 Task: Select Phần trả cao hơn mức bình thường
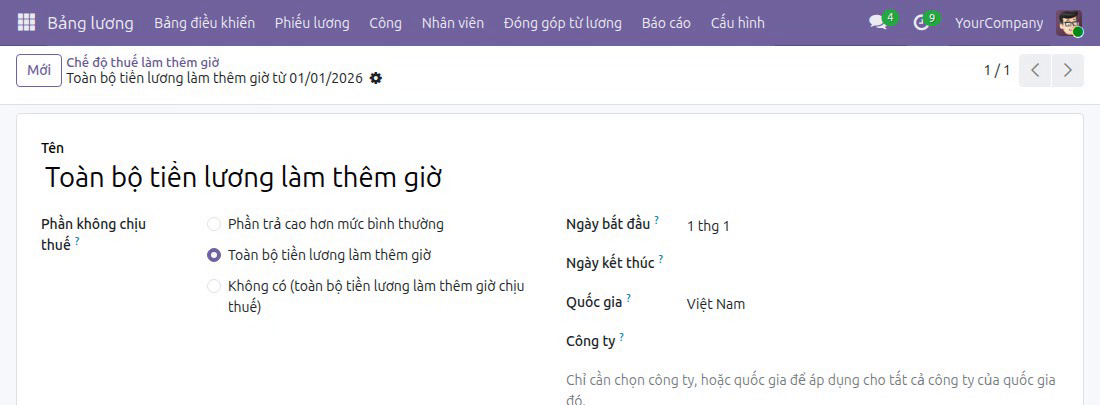click(x=213, y=225)
